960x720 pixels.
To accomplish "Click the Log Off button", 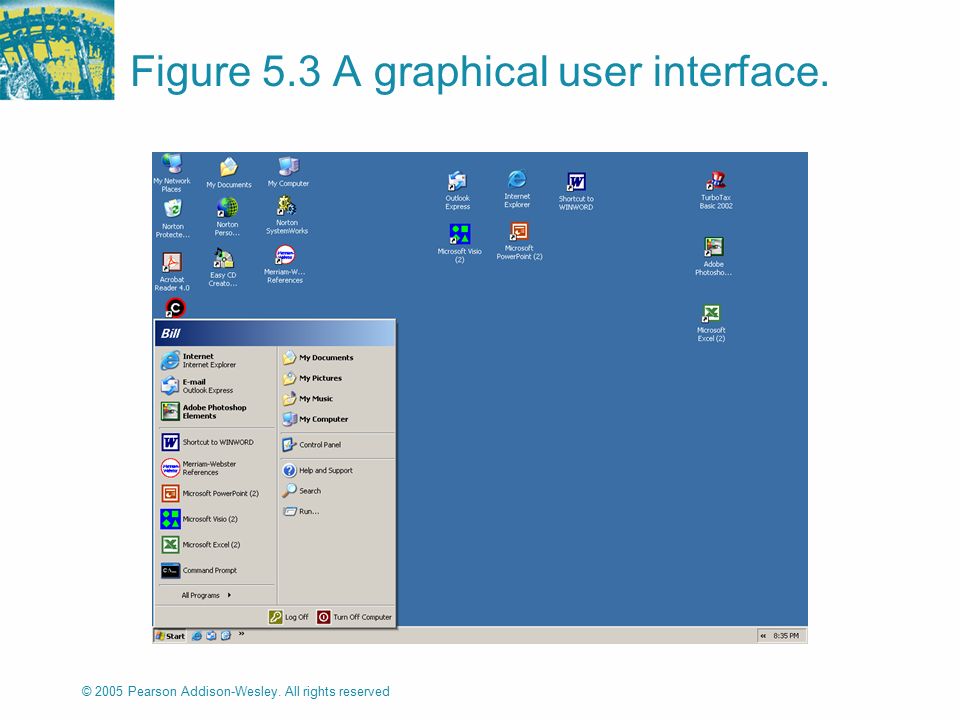I will [289, 617].
